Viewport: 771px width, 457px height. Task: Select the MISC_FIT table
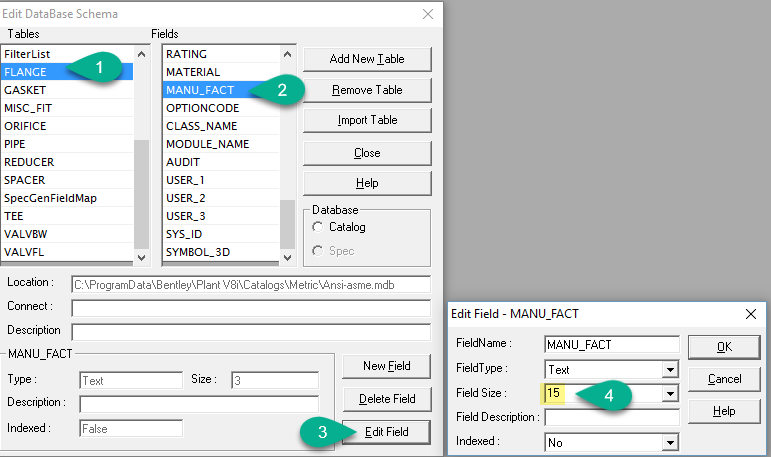pos(67,108)
